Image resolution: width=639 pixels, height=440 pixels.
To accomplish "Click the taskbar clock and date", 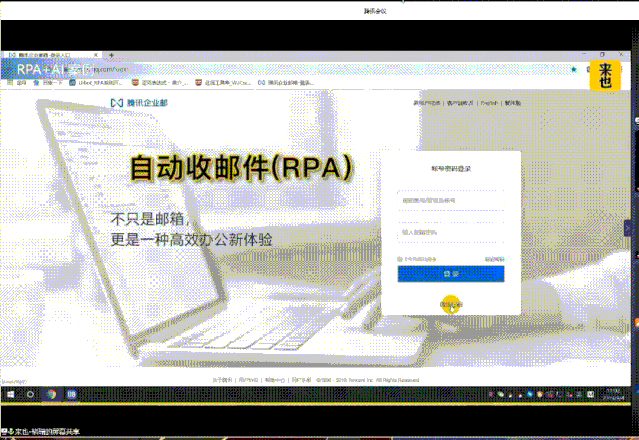I will pos(613,394).
